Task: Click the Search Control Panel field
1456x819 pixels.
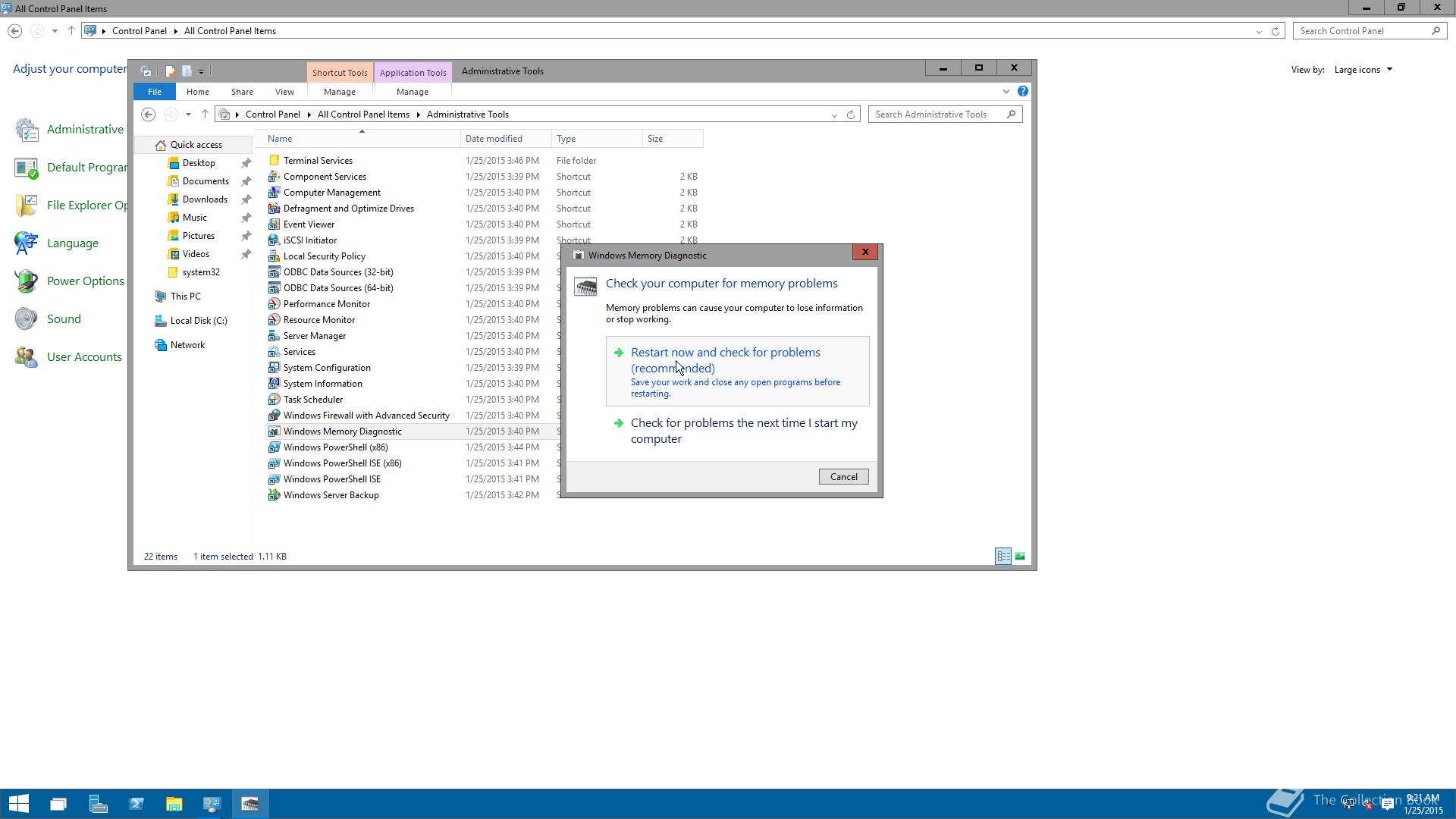Action: click(x=1370, y=31)
